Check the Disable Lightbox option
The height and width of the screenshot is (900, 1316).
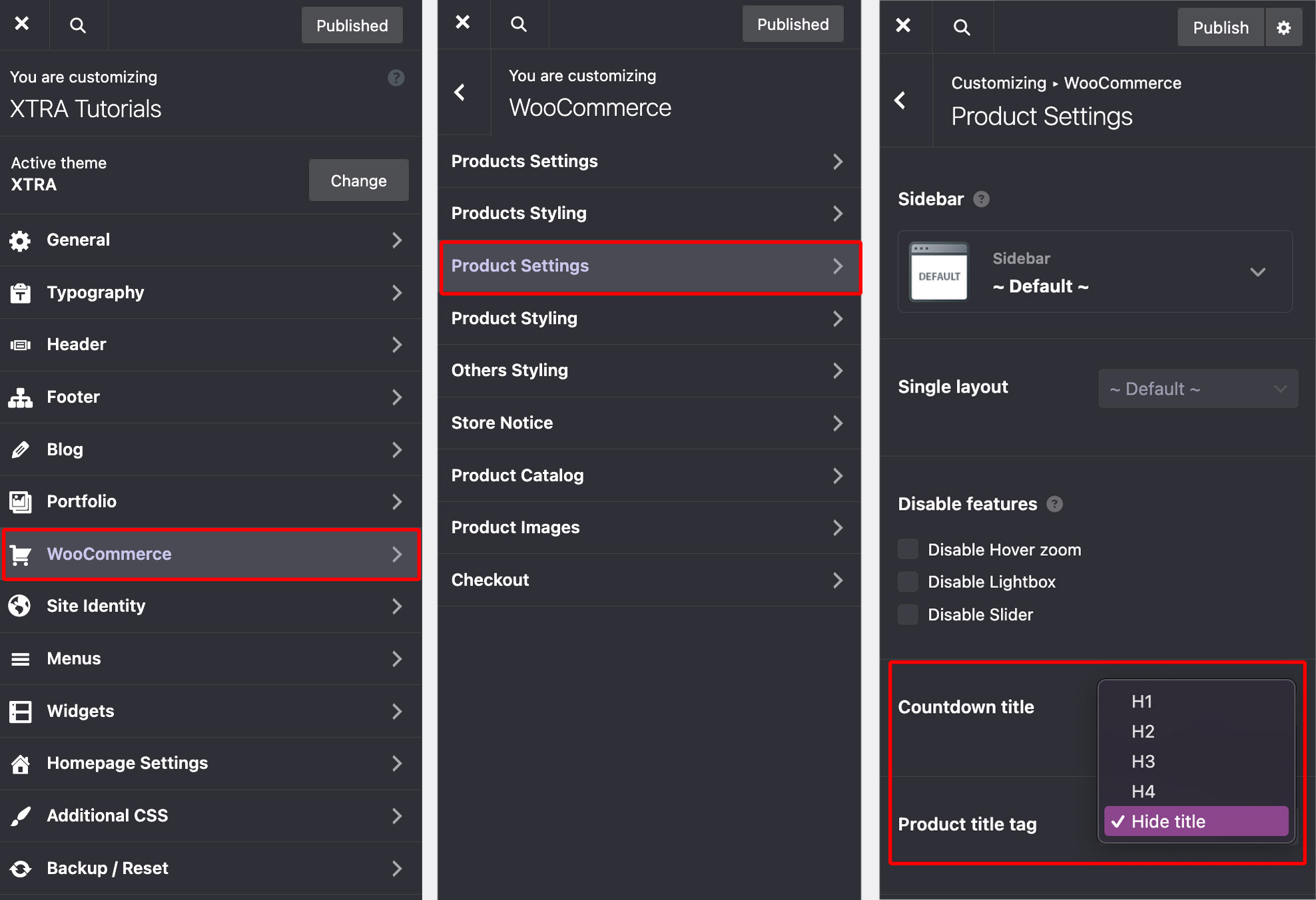click(908, 582)
